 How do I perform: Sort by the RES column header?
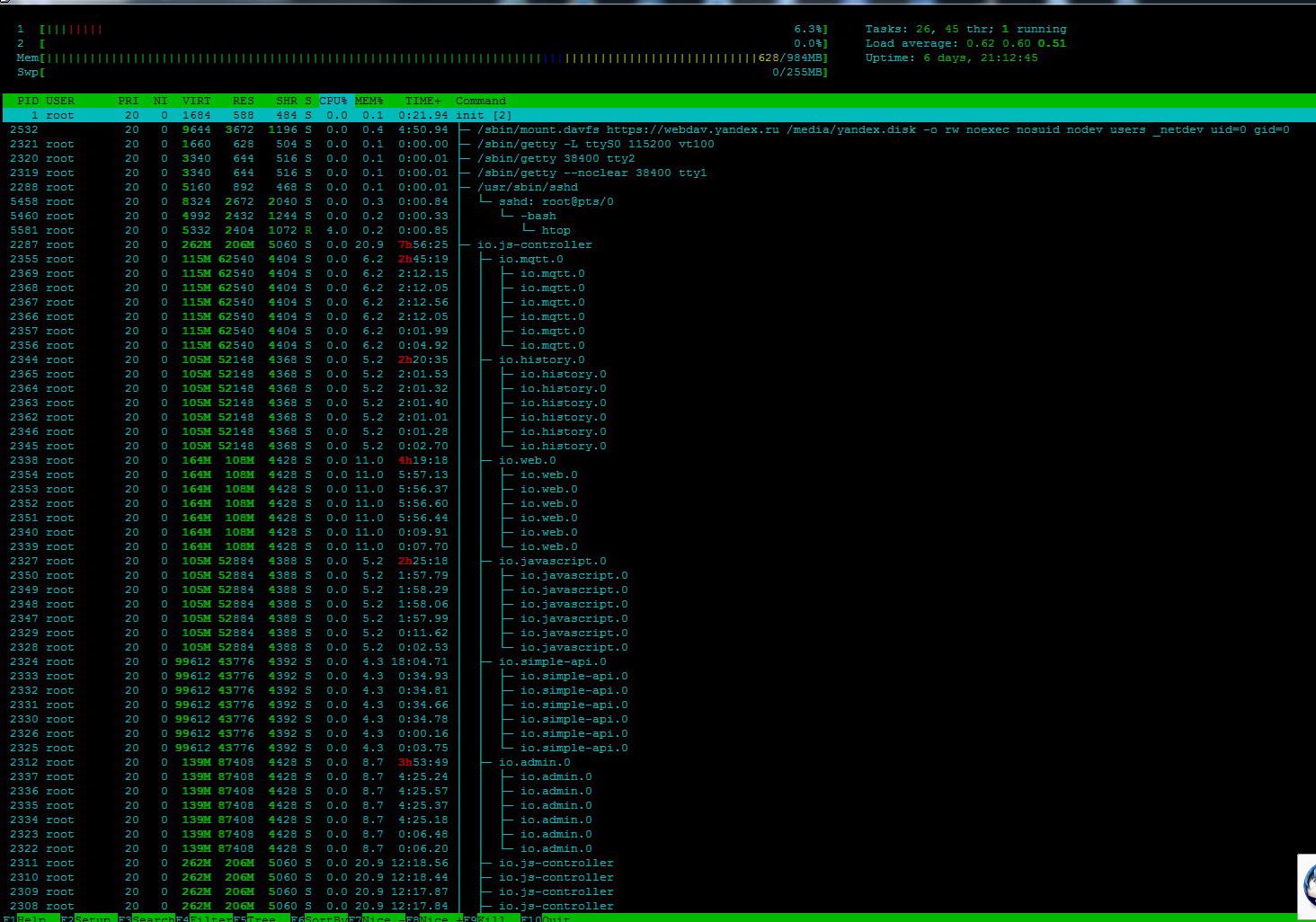[x=244, y=101]
